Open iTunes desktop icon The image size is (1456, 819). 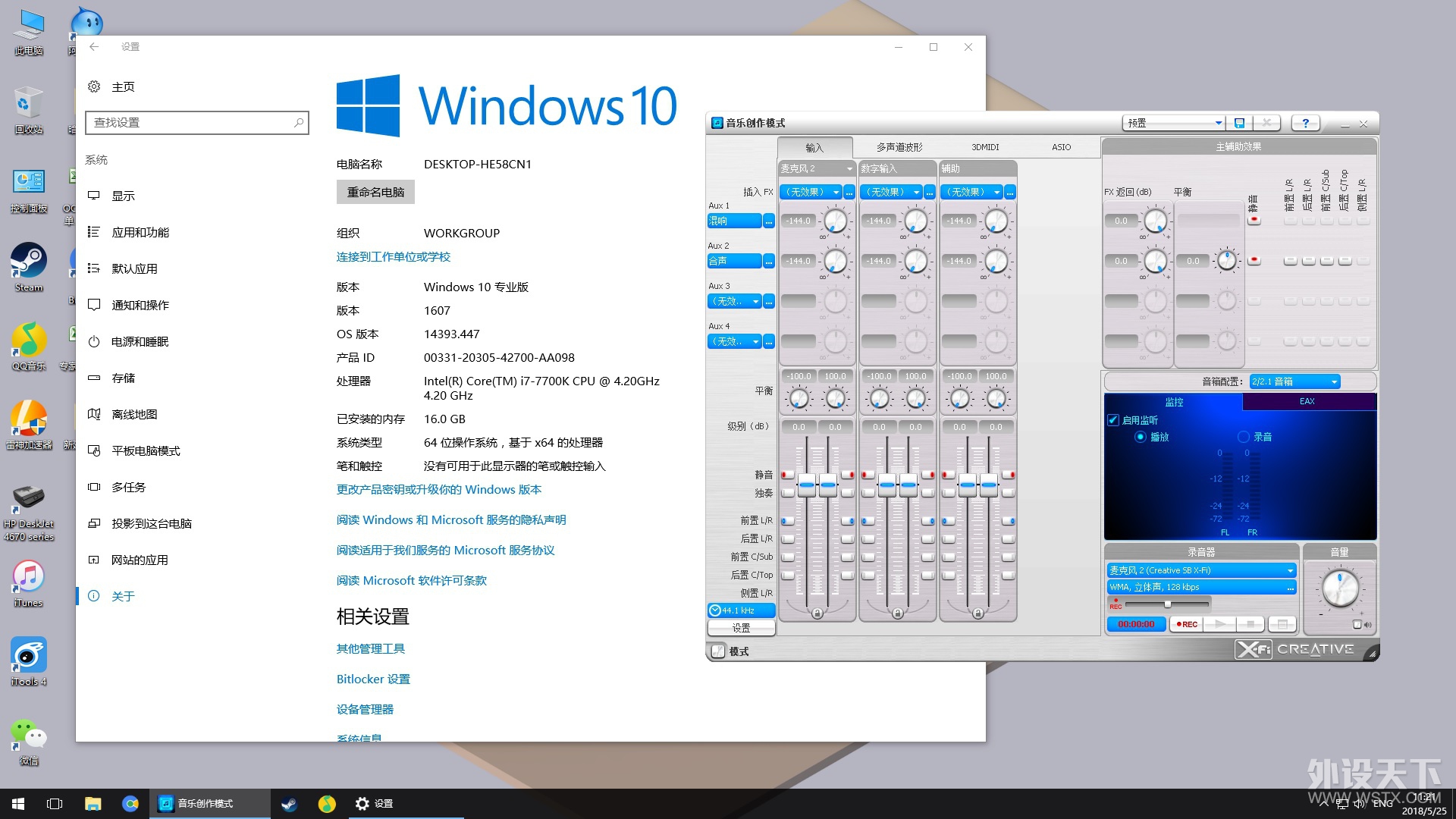[29, 583]
